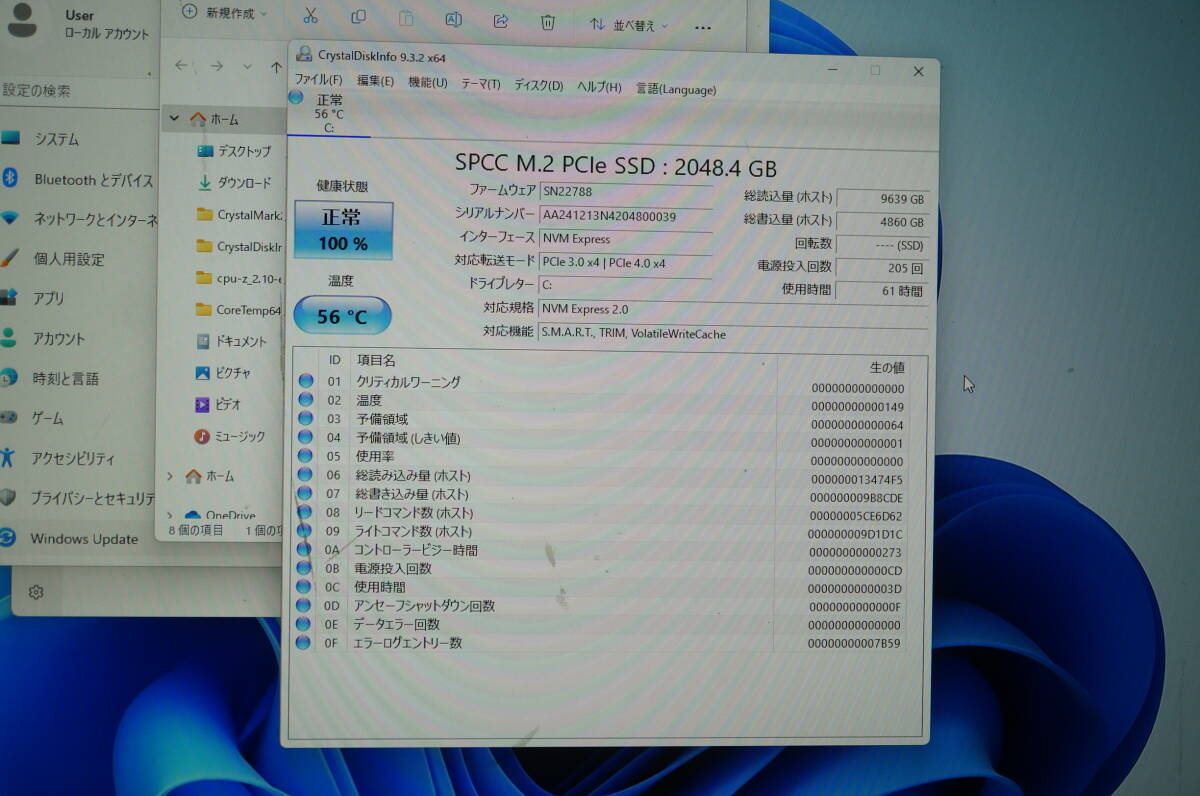Open the 機能(U) menu
The height and width of the screenshot is (796, 1200).
[x=427, y=83]
